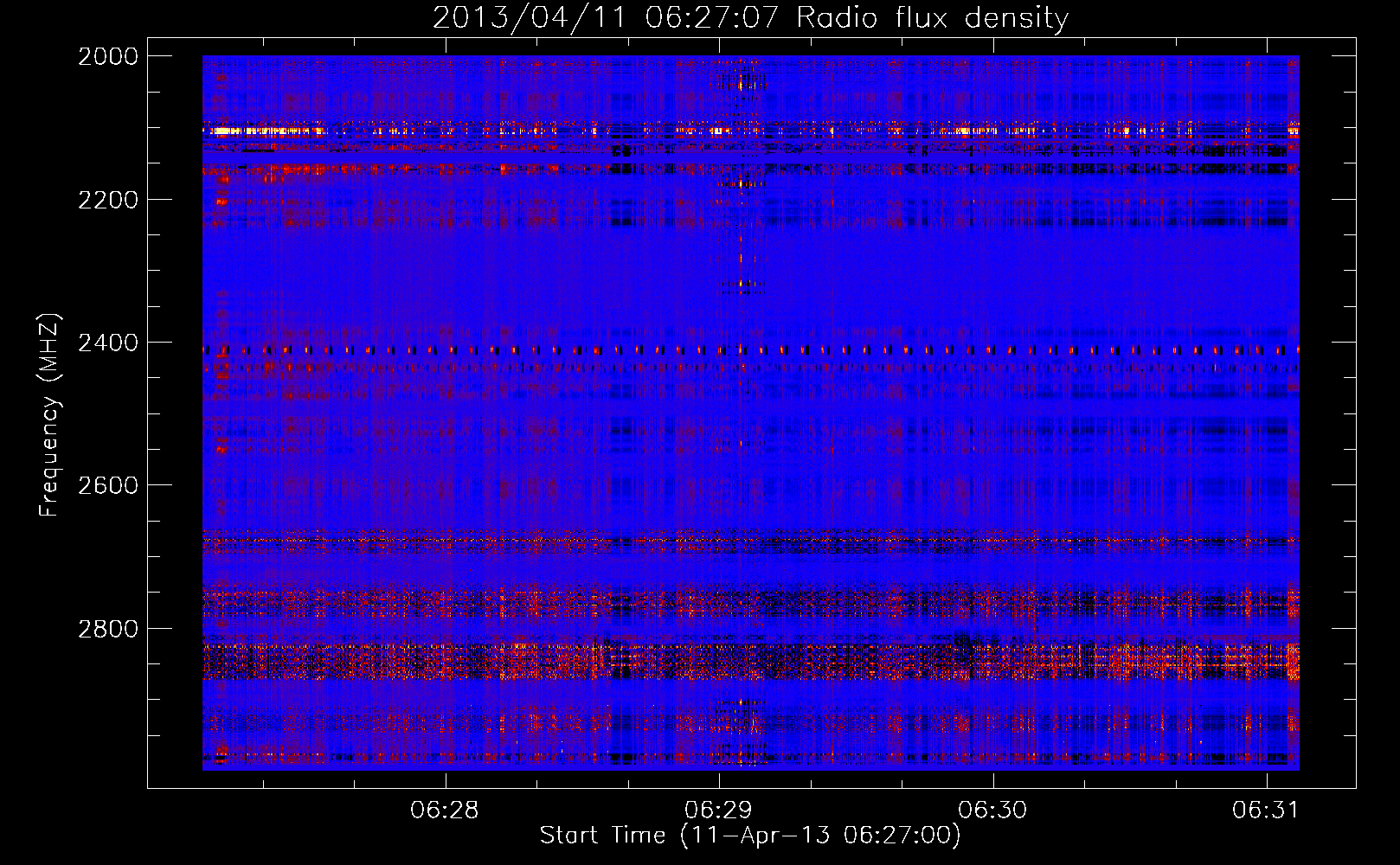Image resolution: width=1400 pixels, height=865 pixels.
Task: Click the plot title "2013/04/11 06:27:07 Radio flux density"
Action: 750,18
